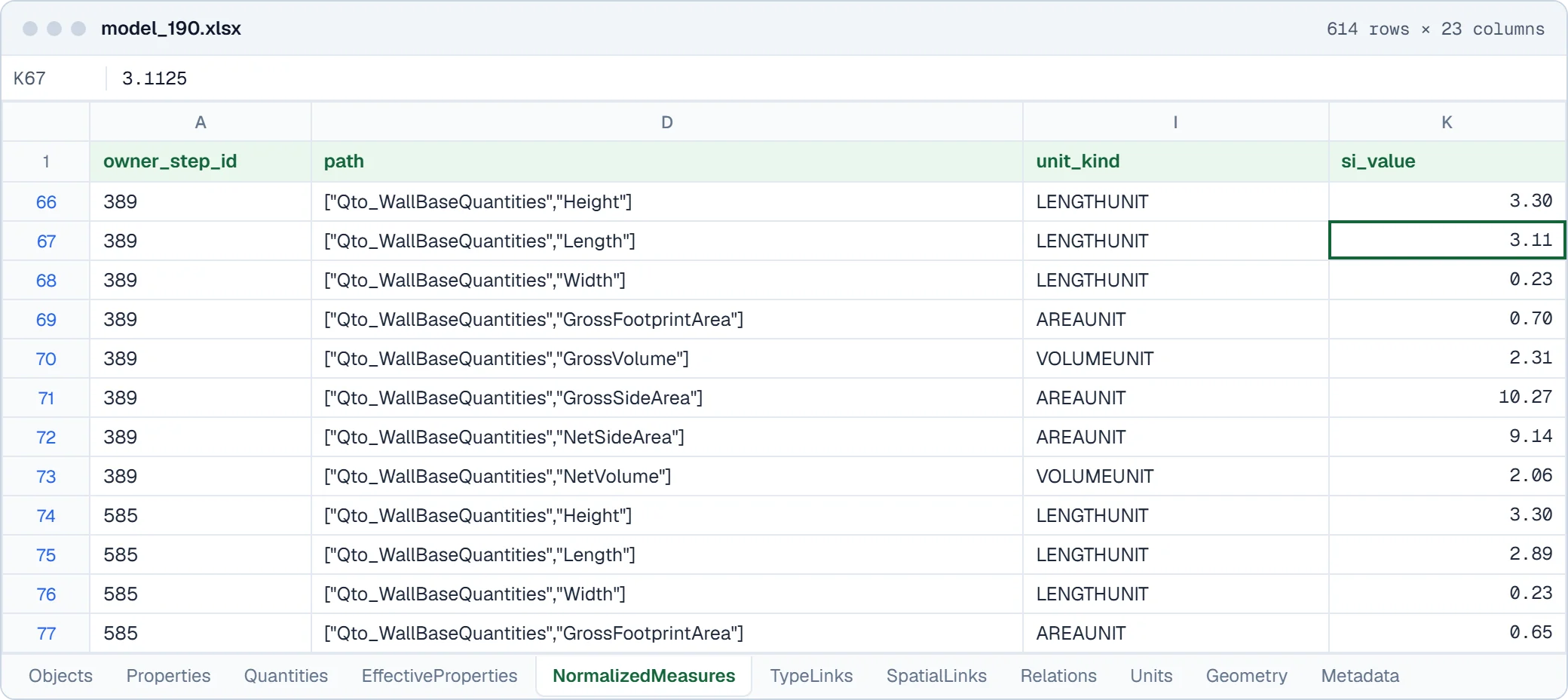This screenshot has width=1568, height=700.
Task: Click the row 75 Length path cell
Action: (x=667, y=554)
